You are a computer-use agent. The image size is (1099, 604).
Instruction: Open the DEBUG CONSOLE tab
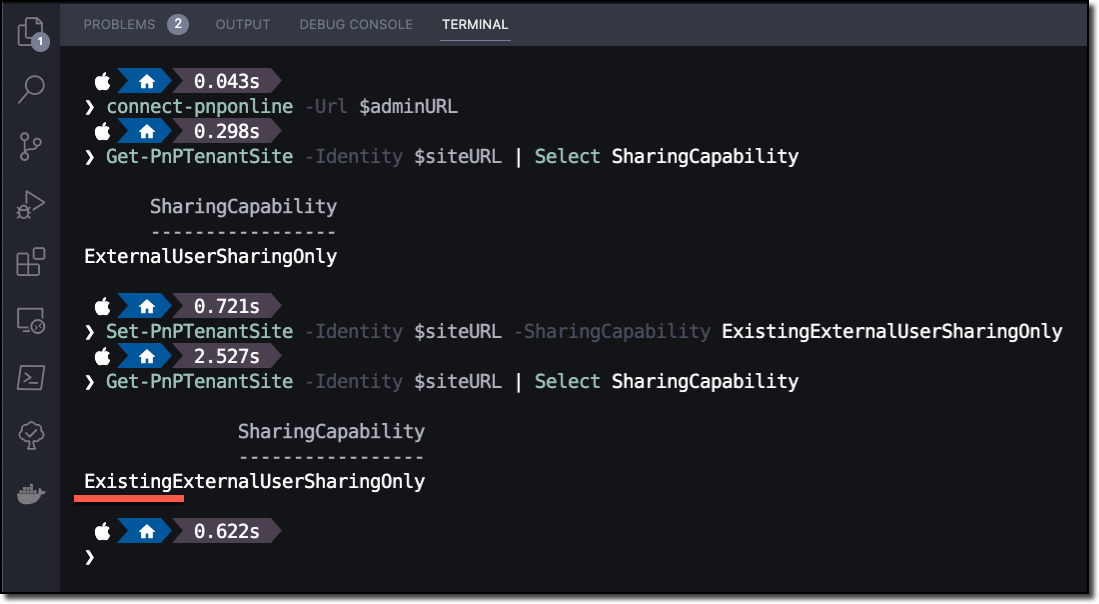[x=355, y=25]
